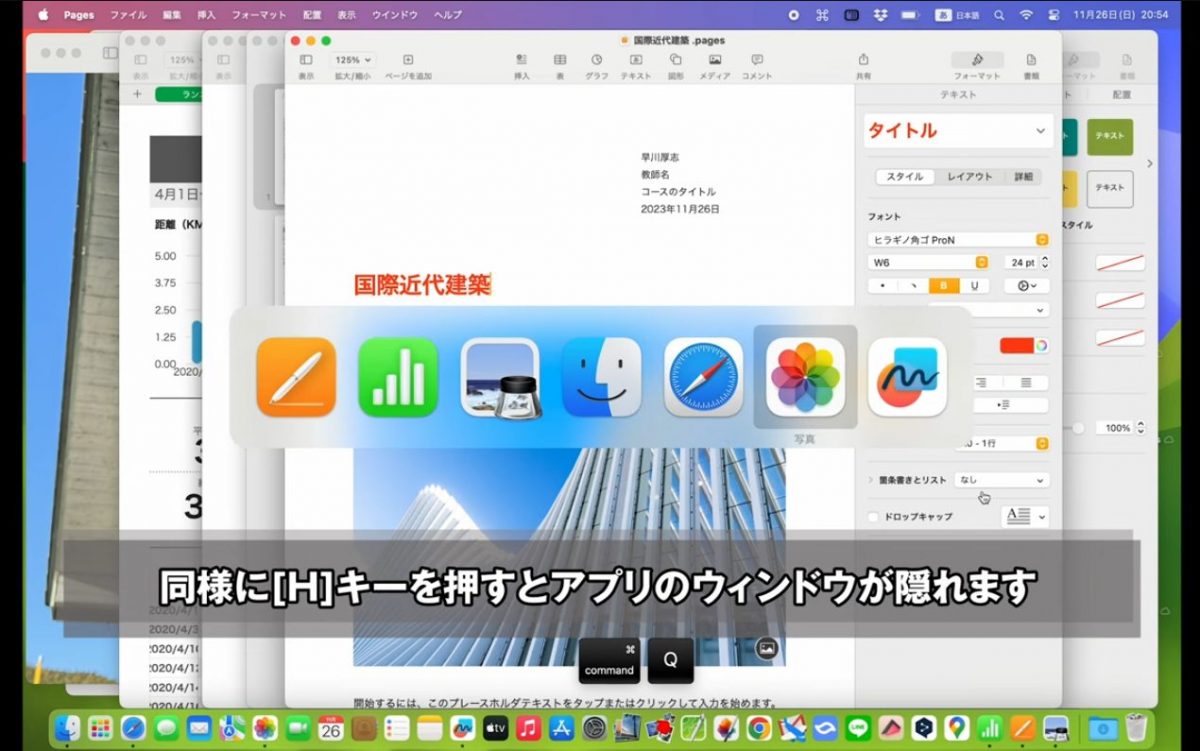
Task: Open Launchpad from the Dock
Action: point(100,728)
